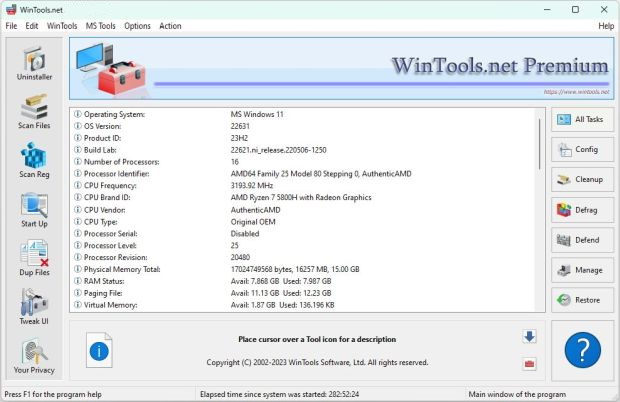620x402 pixels.
Task: Click the copyright notice text
Action: (317, 362)
